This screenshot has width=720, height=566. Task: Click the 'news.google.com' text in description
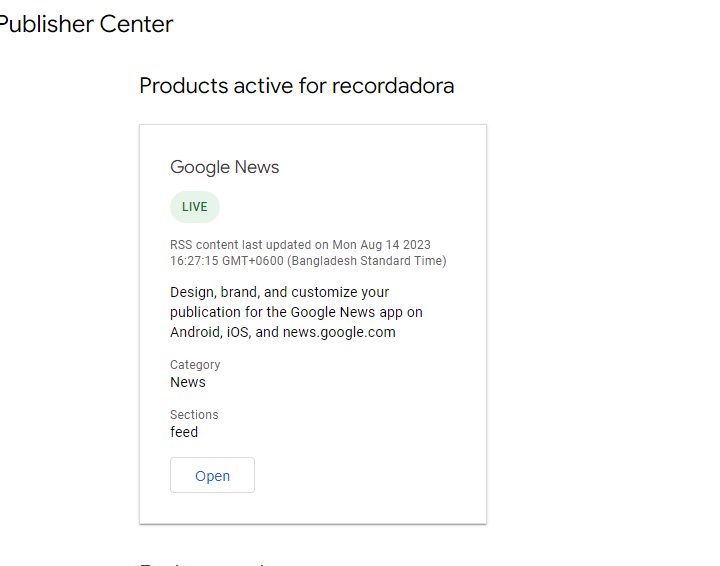339,332
